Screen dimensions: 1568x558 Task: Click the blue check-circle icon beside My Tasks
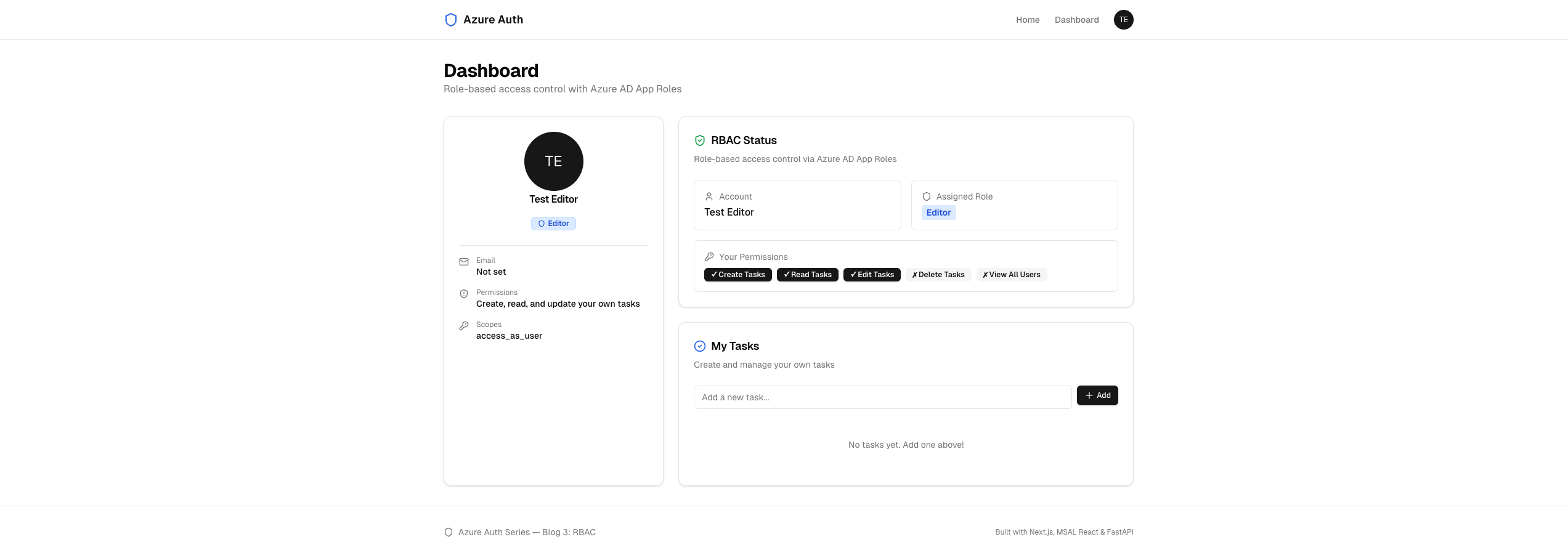[x=700, y=346]
